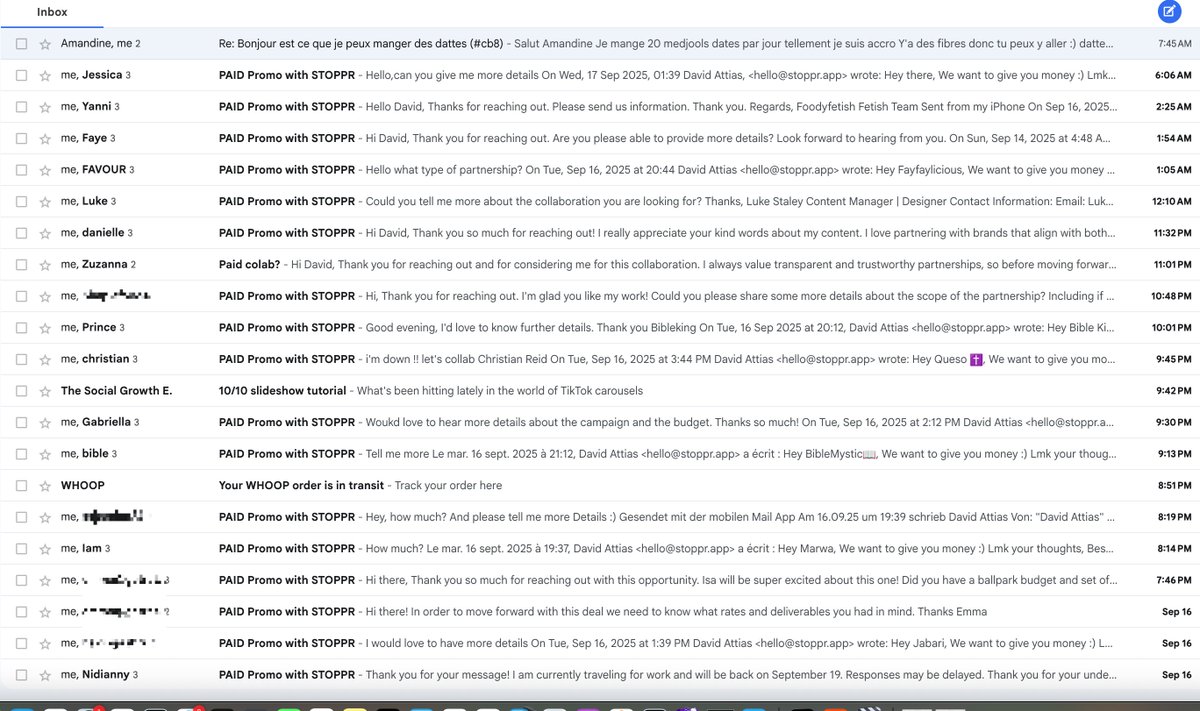The image size is (1200, 711).
Task: Open snippet 'Thank you for your message! I am currently traveling'
Action: pos(740,675)
